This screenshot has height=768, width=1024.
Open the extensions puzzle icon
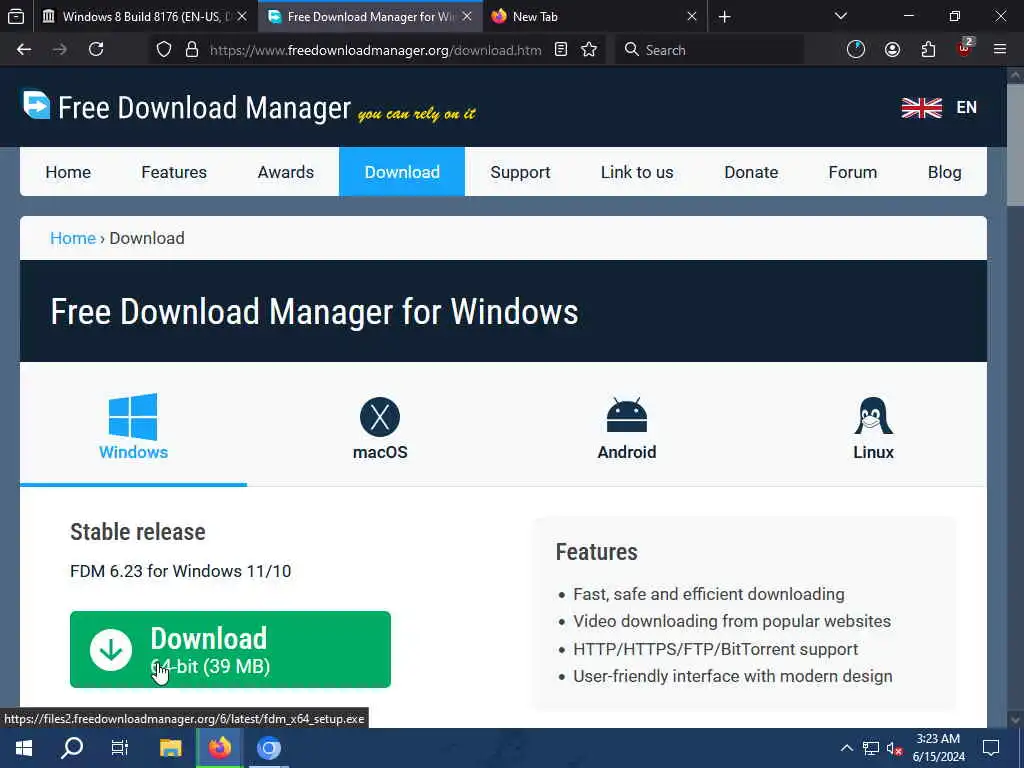point(928,50)
